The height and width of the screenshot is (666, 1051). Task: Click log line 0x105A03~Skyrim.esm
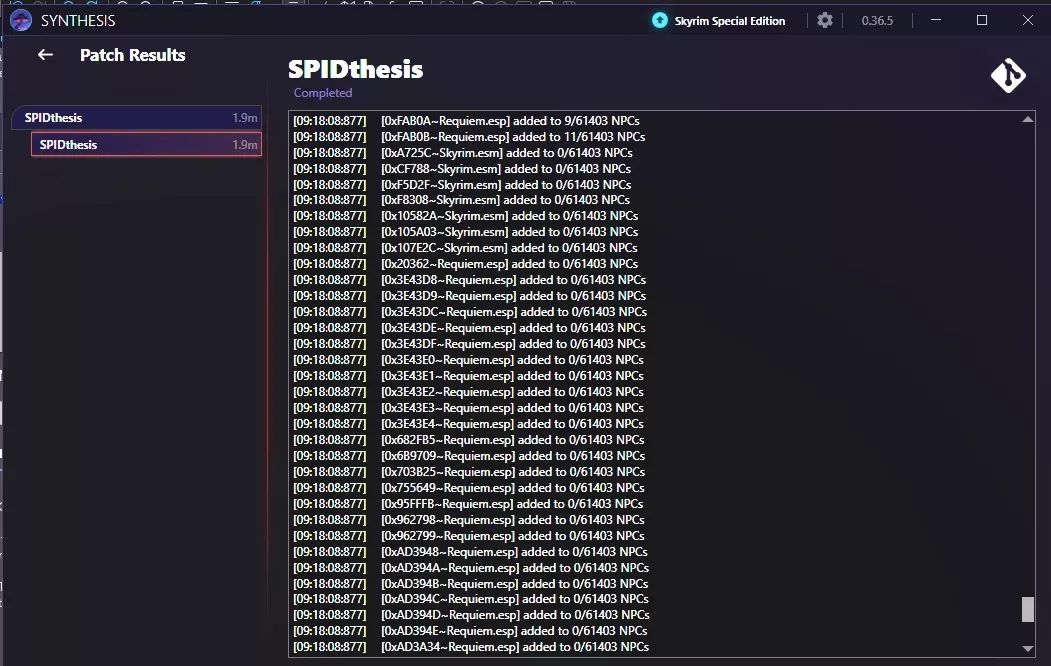(x=466, y=232)
